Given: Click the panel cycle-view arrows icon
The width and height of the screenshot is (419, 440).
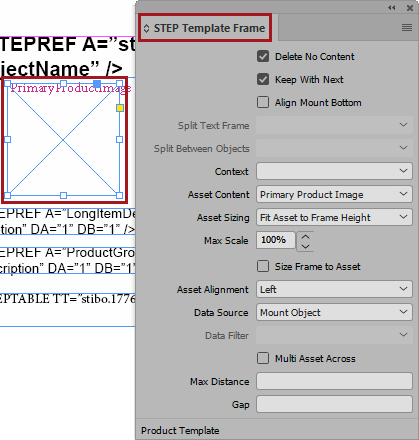Looking at the screenshot, I should (146, 28).
